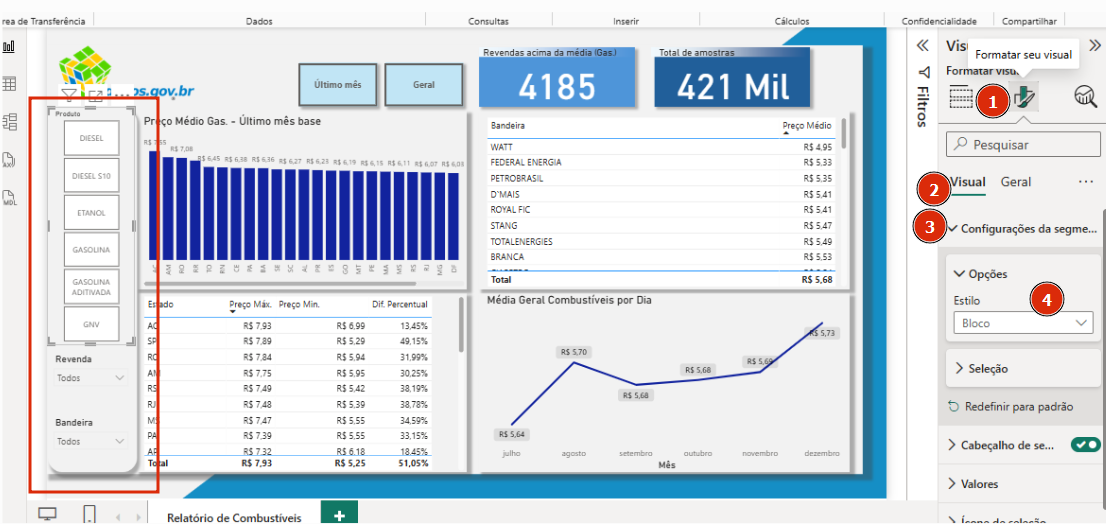
Task: Click Total de amostras card 421 Mil
Action: pyautogui.click(x=733, y=78)
